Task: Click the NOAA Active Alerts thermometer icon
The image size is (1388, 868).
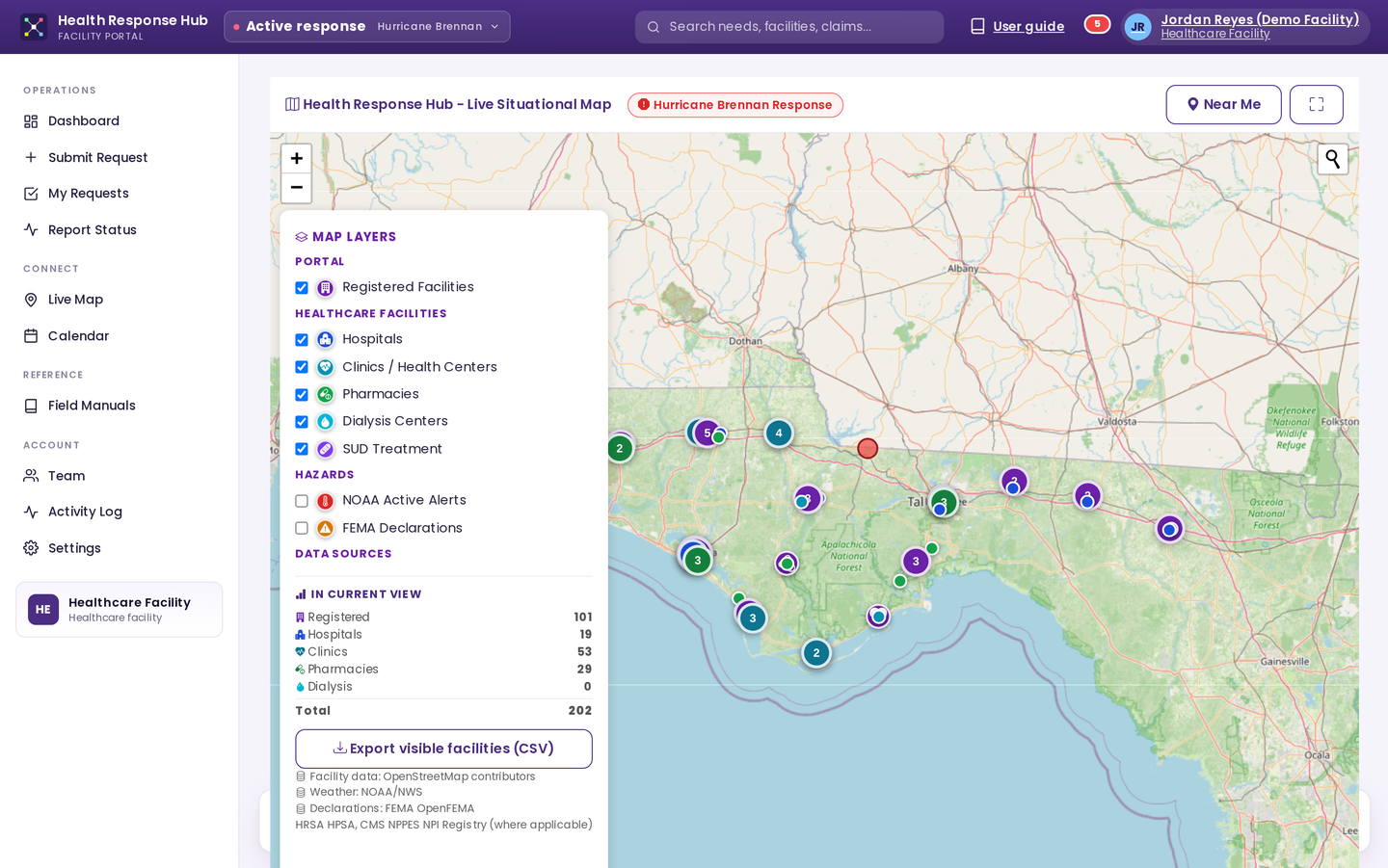Action: 326,501
